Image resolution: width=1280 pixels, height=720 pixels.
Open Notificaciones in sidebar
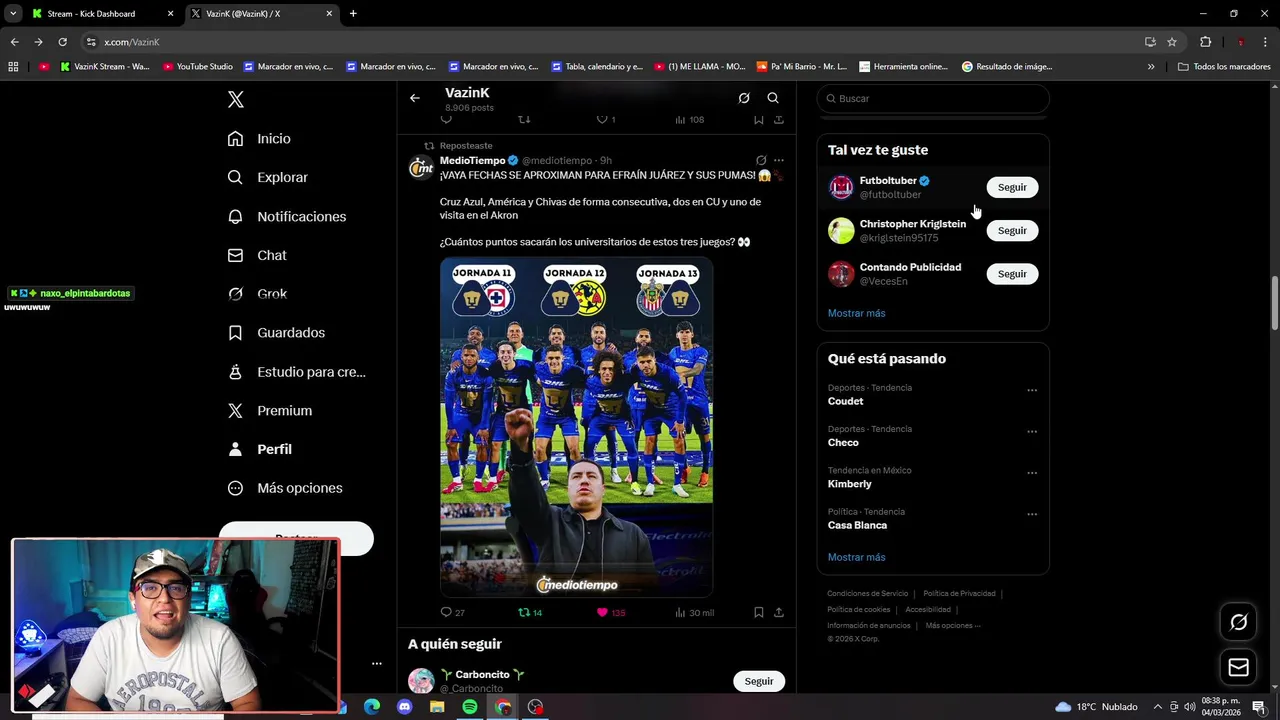(286, 216)
